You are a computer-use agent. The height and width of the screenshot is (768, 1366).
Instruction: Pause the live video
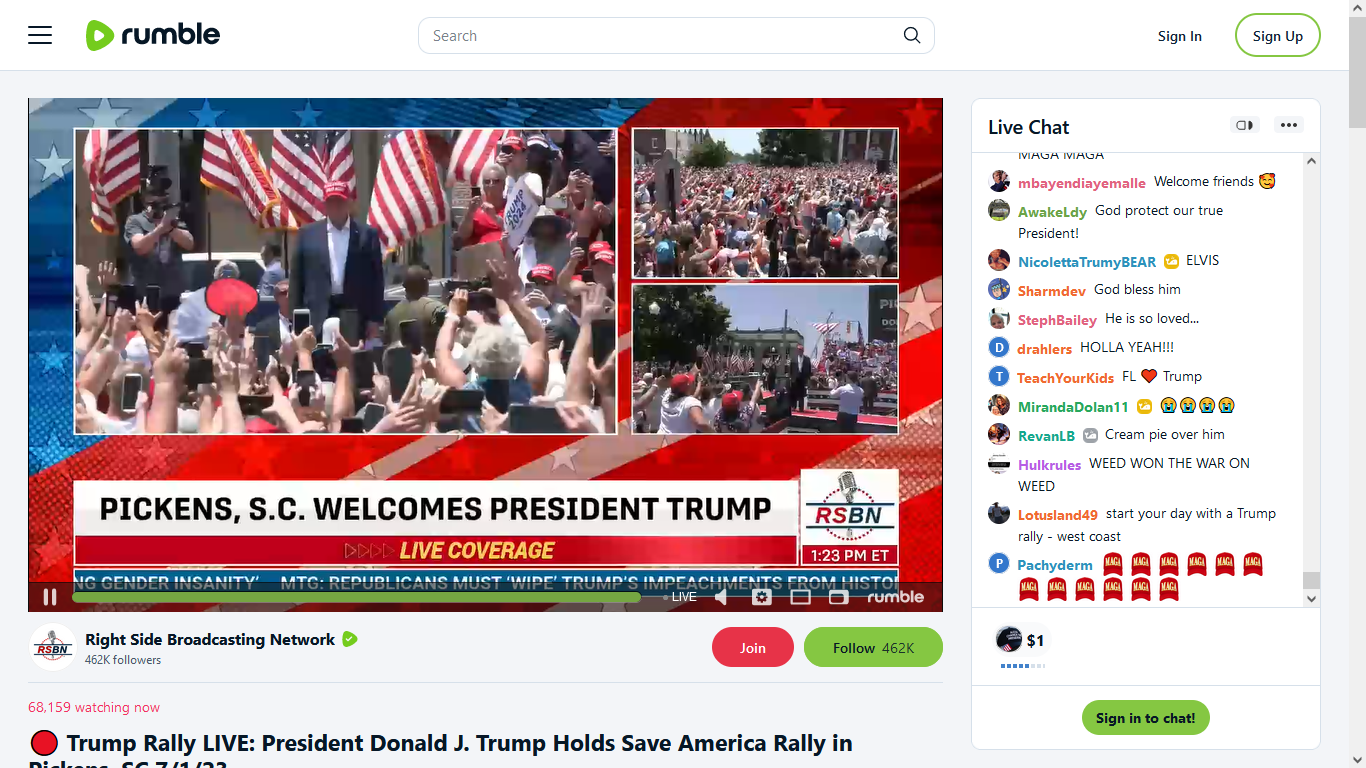pyautogui.click(x=50, y=597)
